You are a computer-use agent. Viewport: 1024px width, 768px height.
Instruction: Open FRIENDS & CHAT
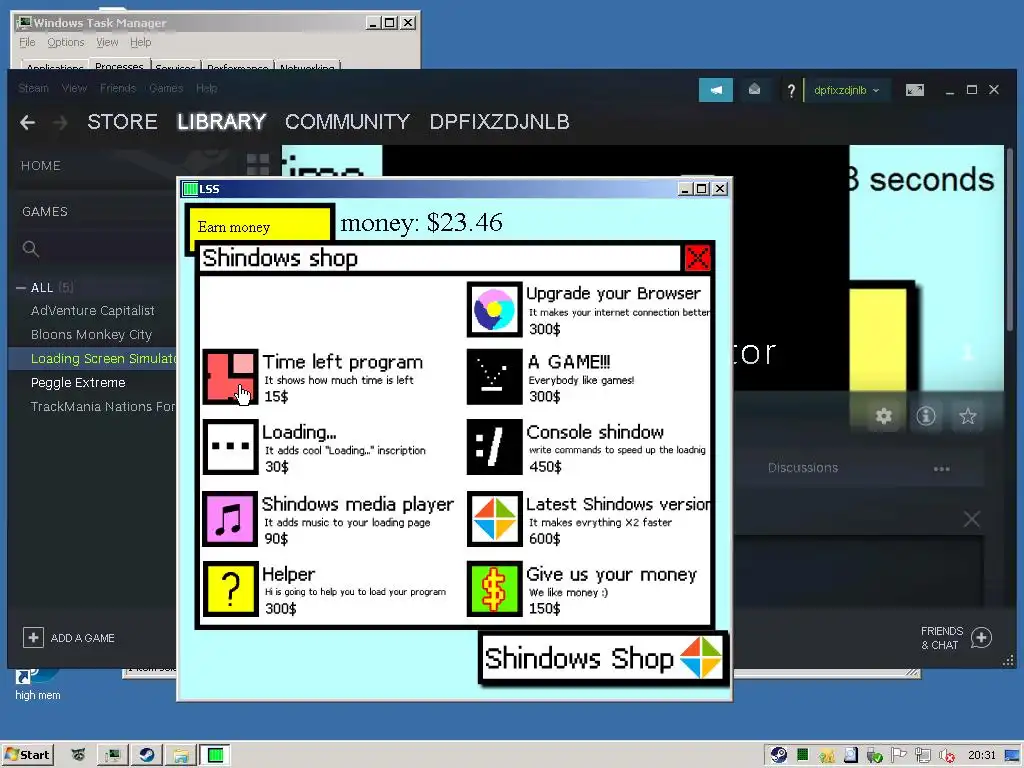pos(956,638)
